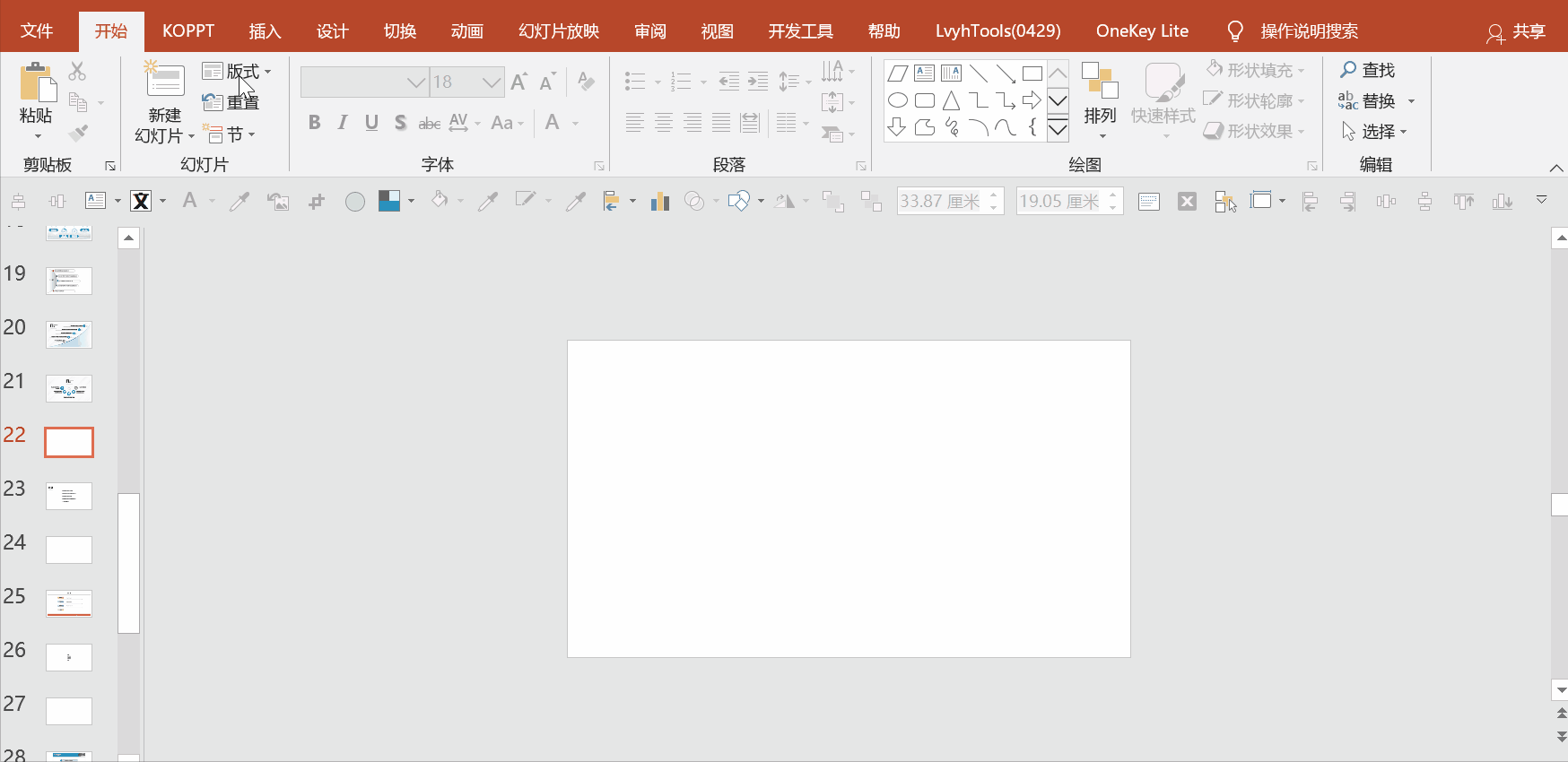Toggle Underline text formatting

(371, 123)
